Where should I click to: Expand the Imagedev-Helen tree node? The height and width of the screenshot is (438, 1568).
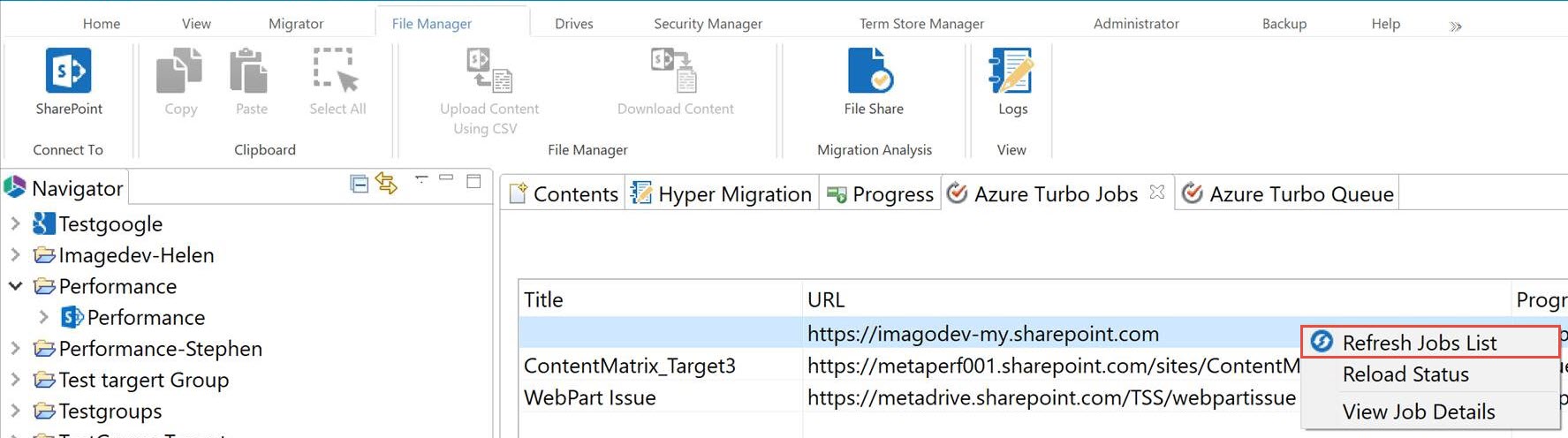pos(15,255)
